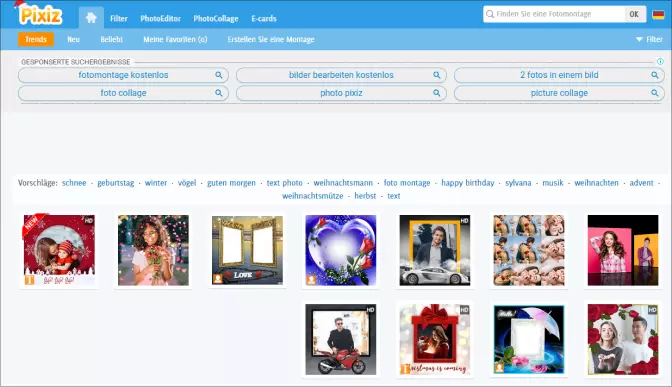
Task: Open the PhotoEditor menu item
Action: tap(160, 18)
